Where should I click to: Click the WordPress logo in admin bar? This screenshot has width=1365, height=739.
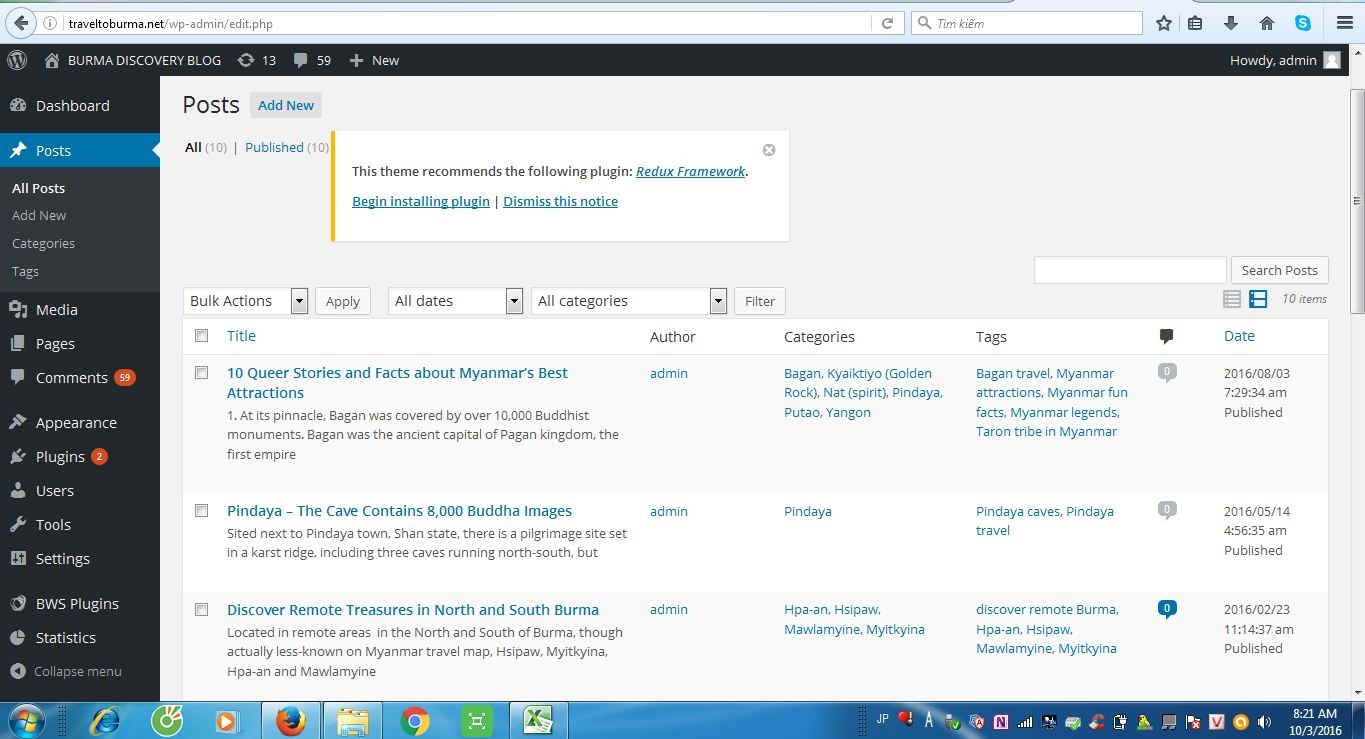[x=17, y=60]
